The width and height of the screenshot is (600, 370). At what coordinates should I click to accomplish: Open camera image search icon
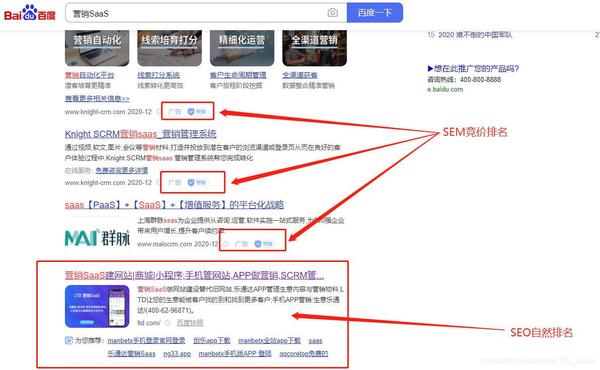333,13
